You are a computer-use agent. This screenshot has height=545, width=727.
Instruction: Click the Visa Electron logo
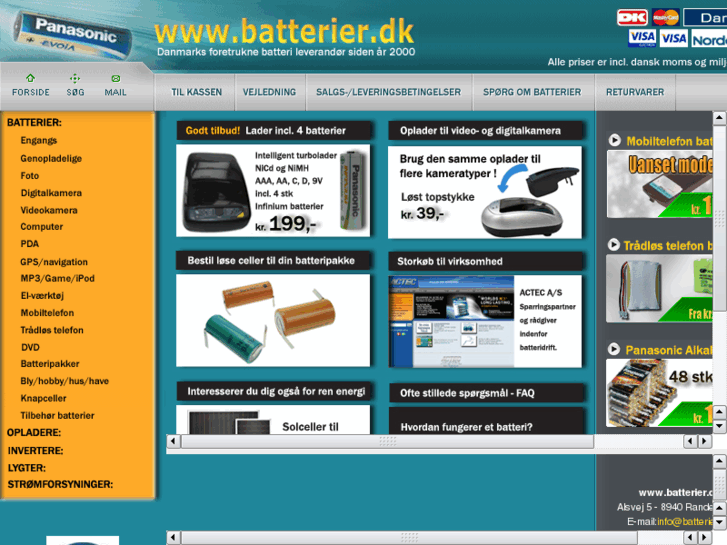tap(642, 38)
